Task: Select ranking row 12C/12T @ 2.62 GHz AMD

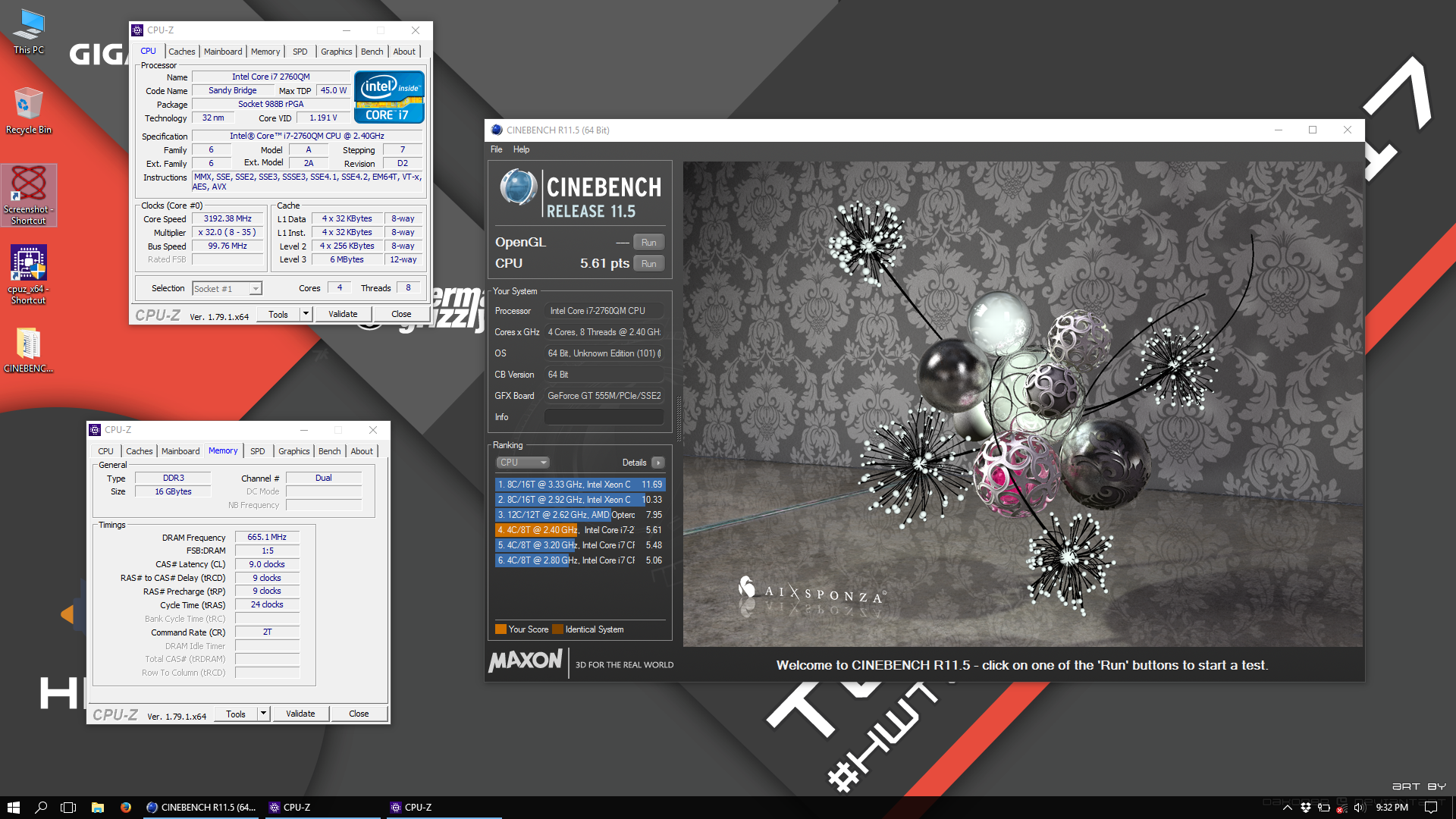Action: pos(580,515)
